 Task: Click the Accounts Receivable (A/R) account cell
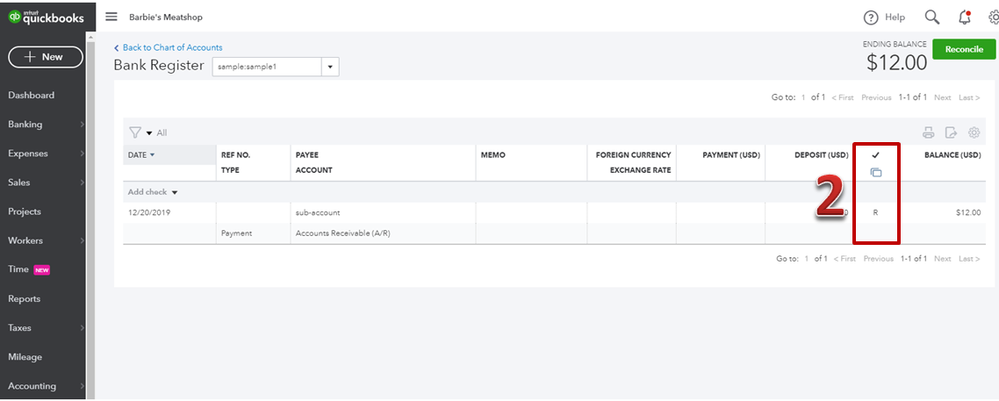tap(343, 233)
